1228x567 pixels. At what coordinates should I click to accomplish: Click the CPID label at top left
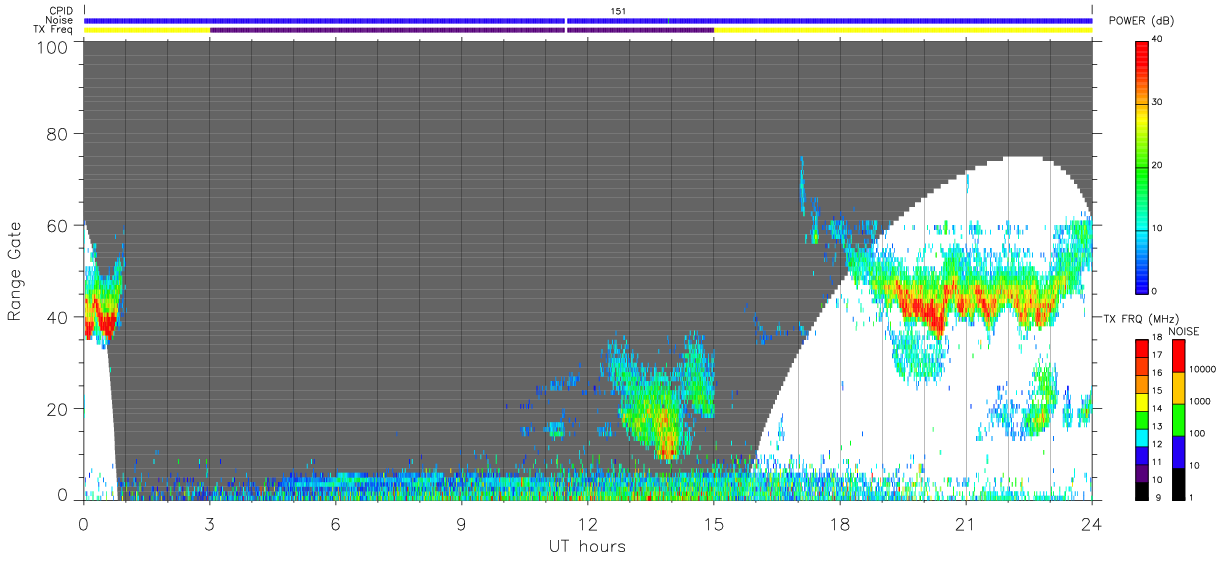coord(62,11)
